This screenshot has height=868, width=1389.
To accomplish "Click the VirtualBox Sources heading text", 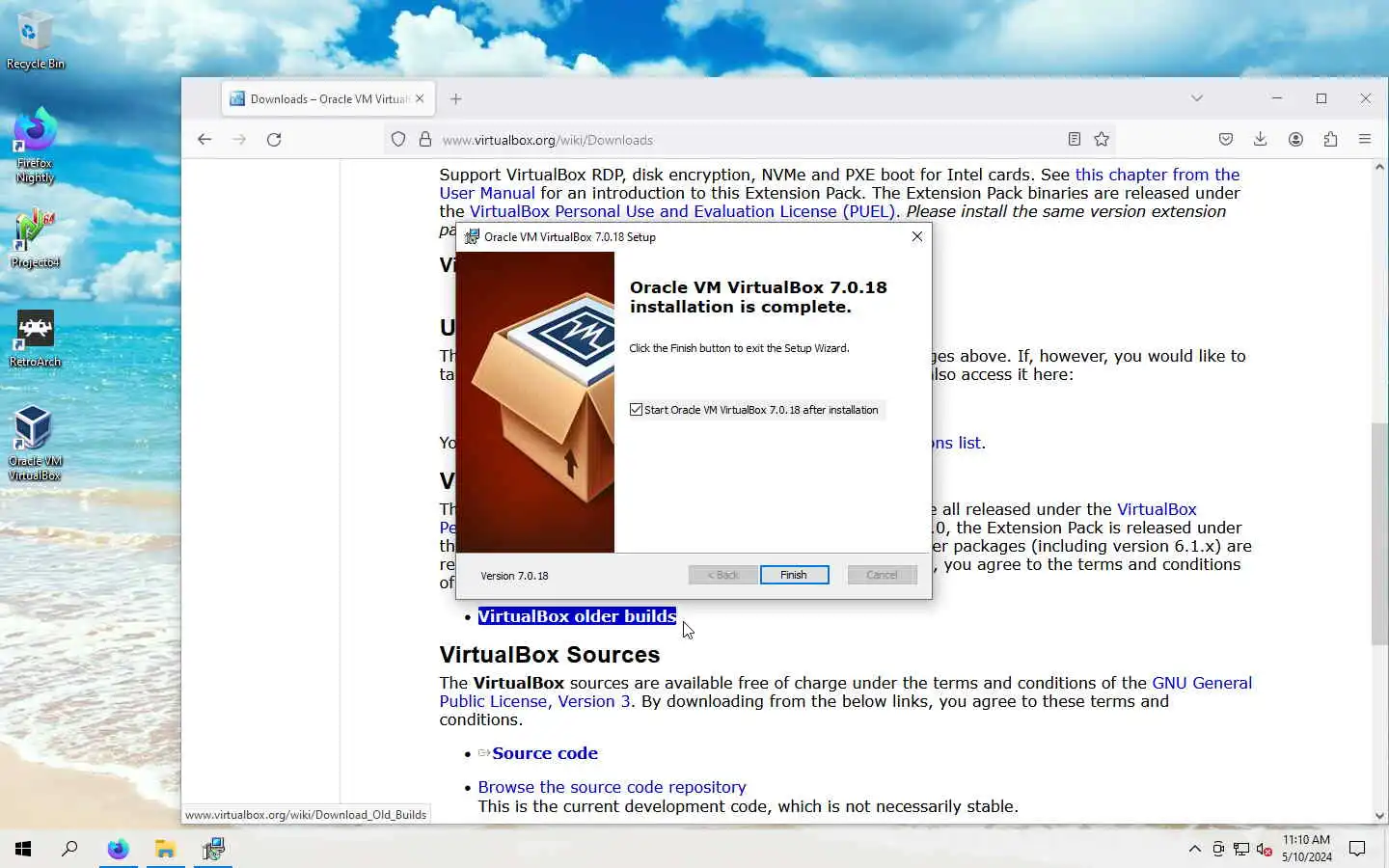I will 550,654.
